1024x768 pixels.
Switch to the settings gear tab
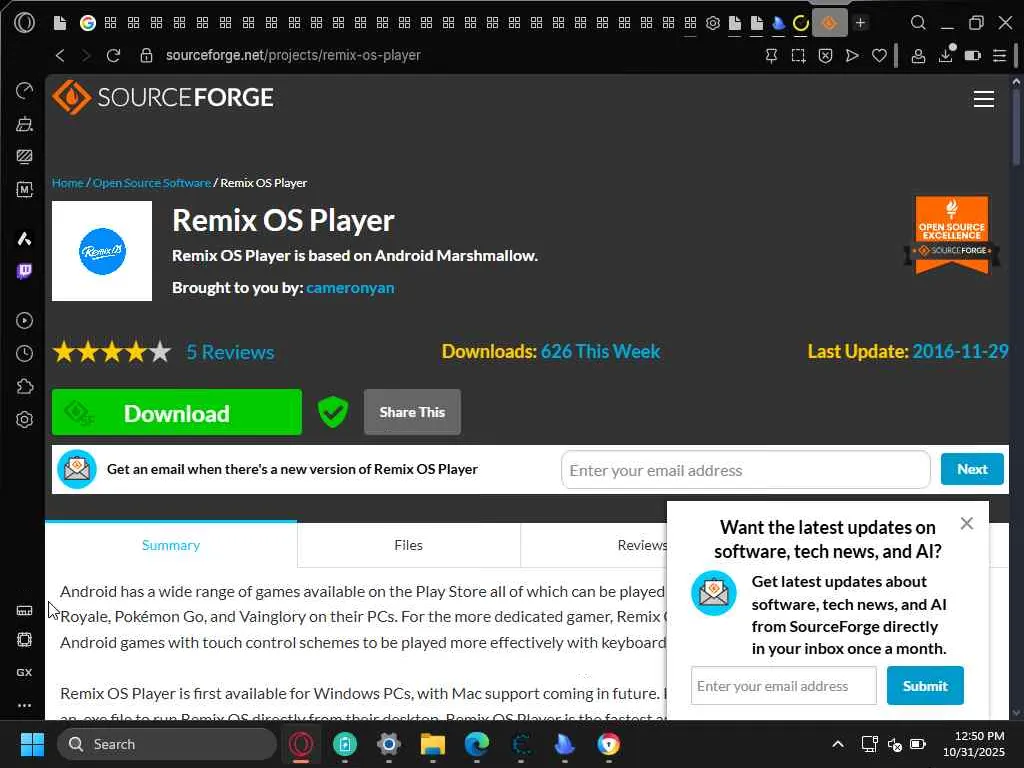click(712, 24)
